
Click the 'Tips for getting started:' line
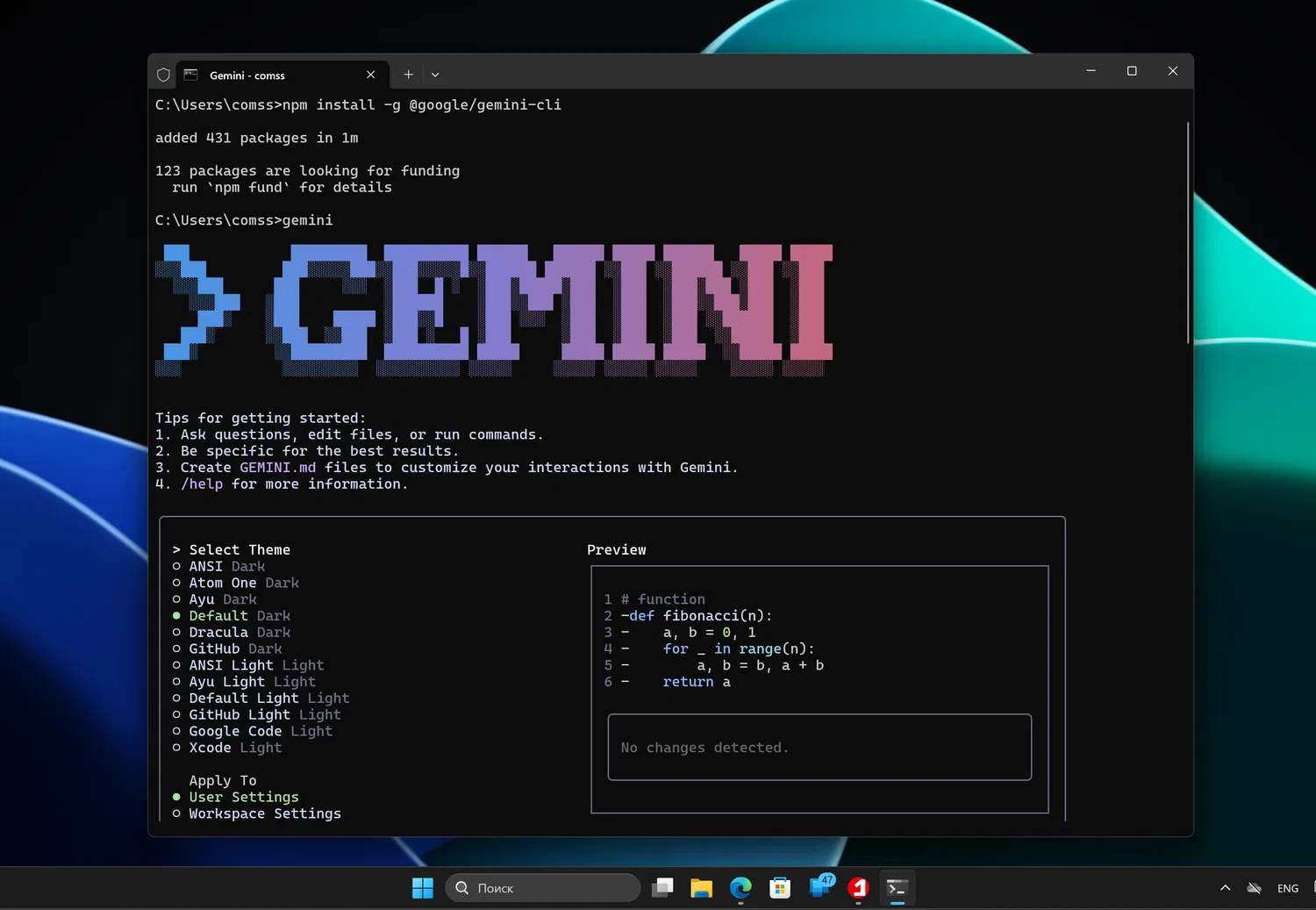pyautogui.click(x=261, y=419)
